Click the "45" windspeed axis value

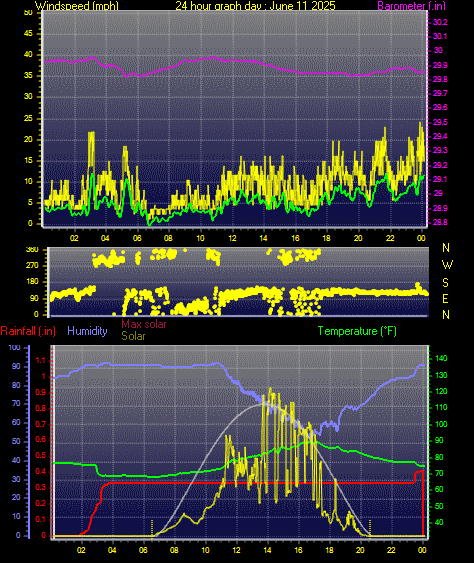28,34
